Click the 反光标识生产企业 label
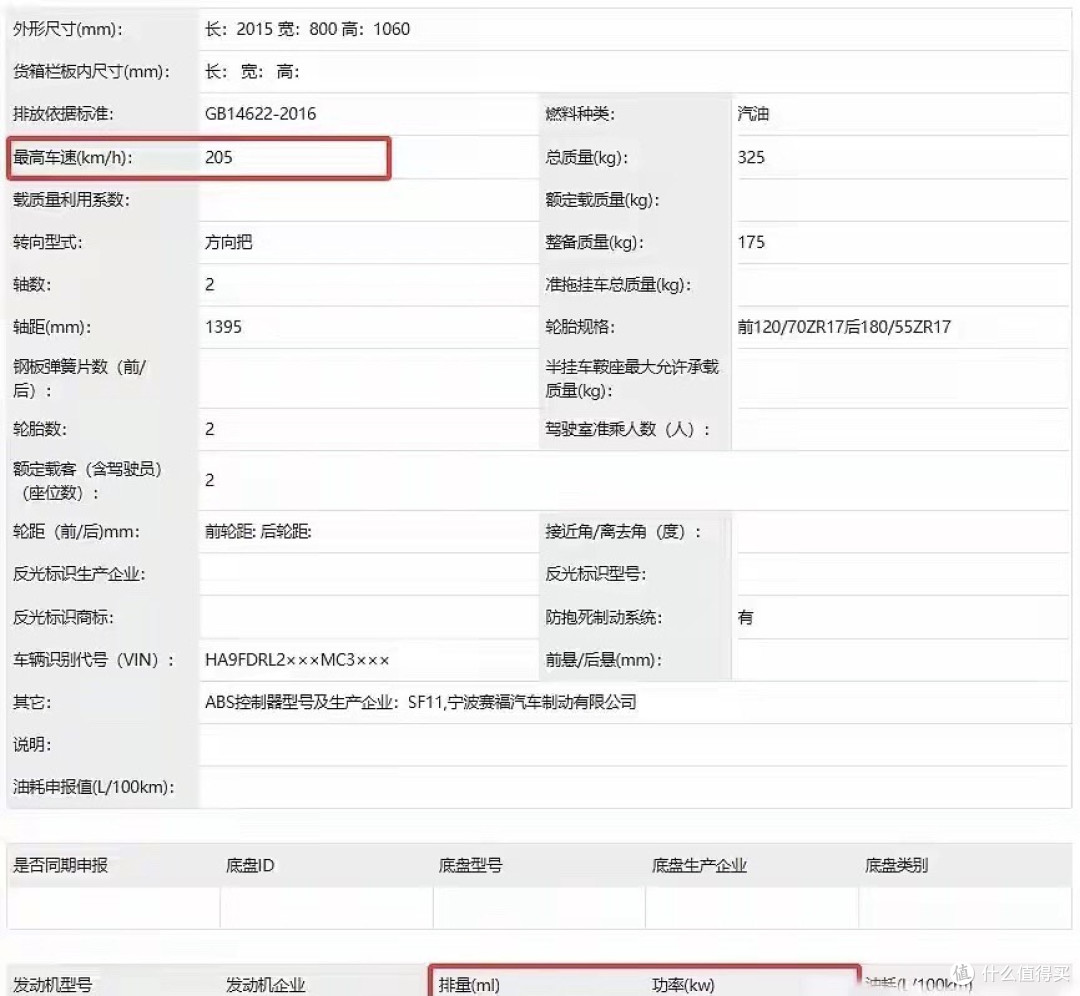Image resolution: width=1080 pixels, height=996 pixels. [79, 574]
